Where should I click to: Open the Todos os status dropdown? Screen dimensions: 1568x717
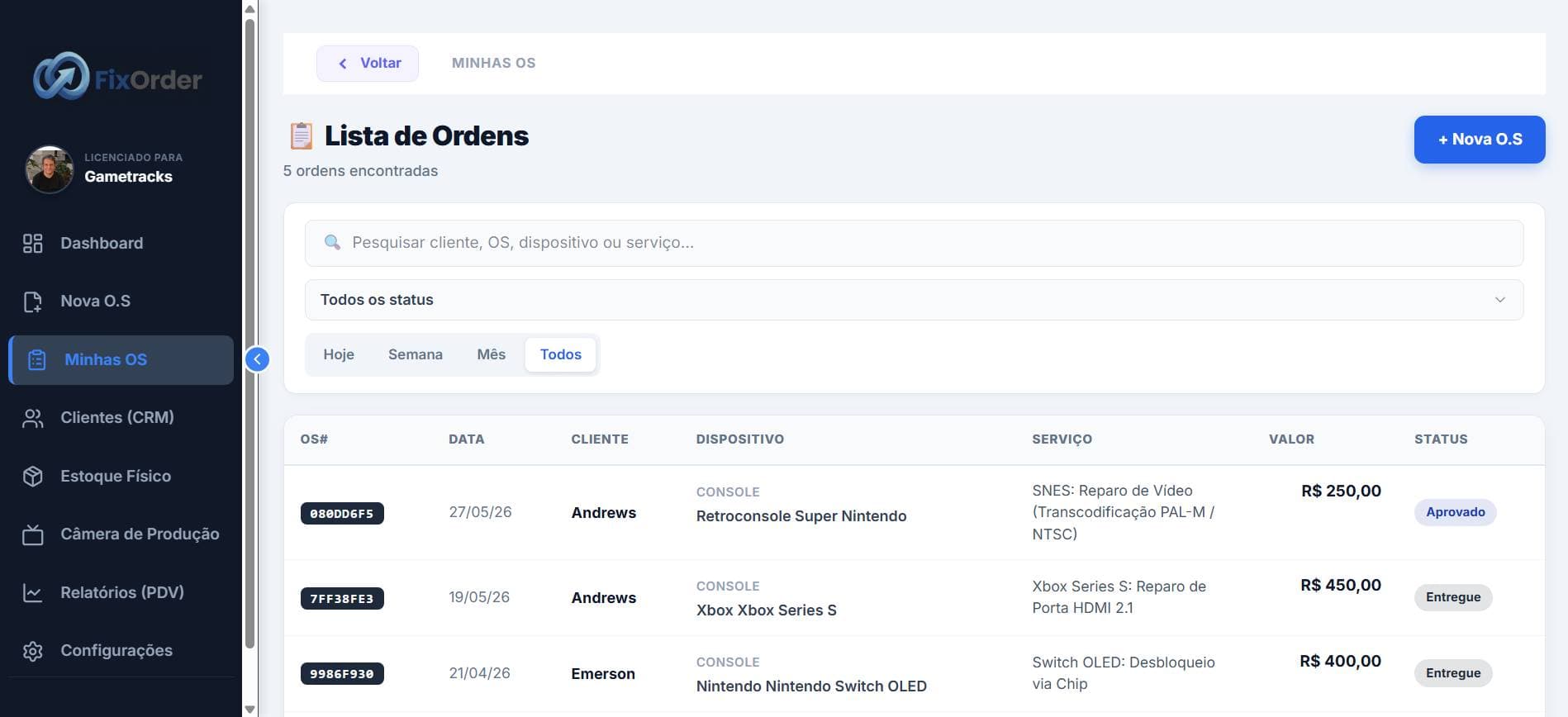click(914, 300)
